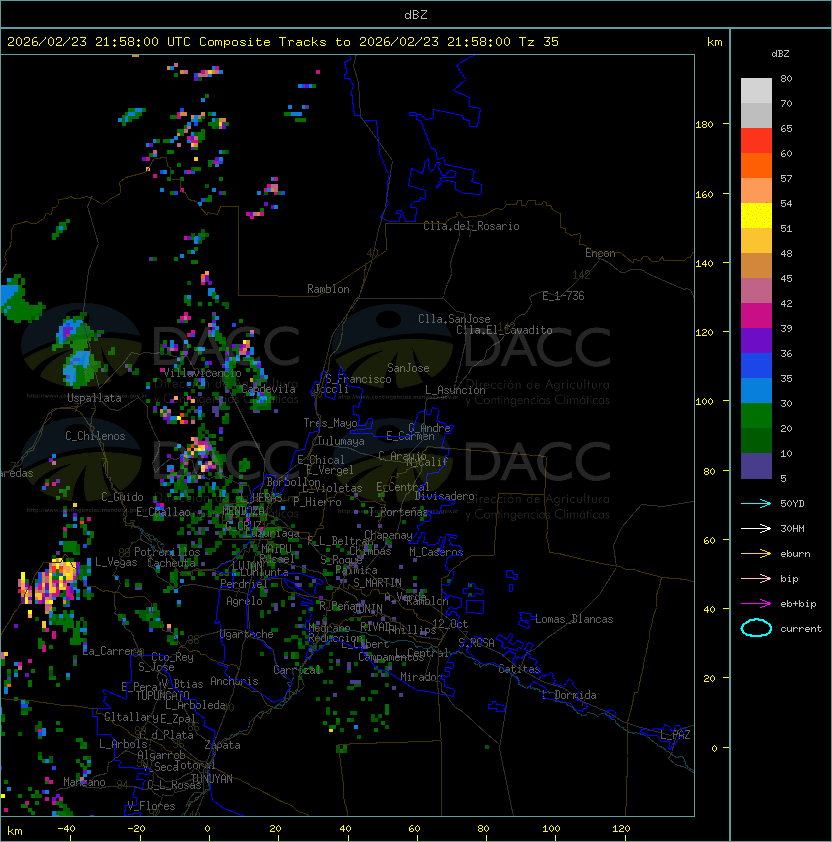Click the pink bip arrow in legend
Viewport: 832px width, 842px height.
[x=756, y=578]
